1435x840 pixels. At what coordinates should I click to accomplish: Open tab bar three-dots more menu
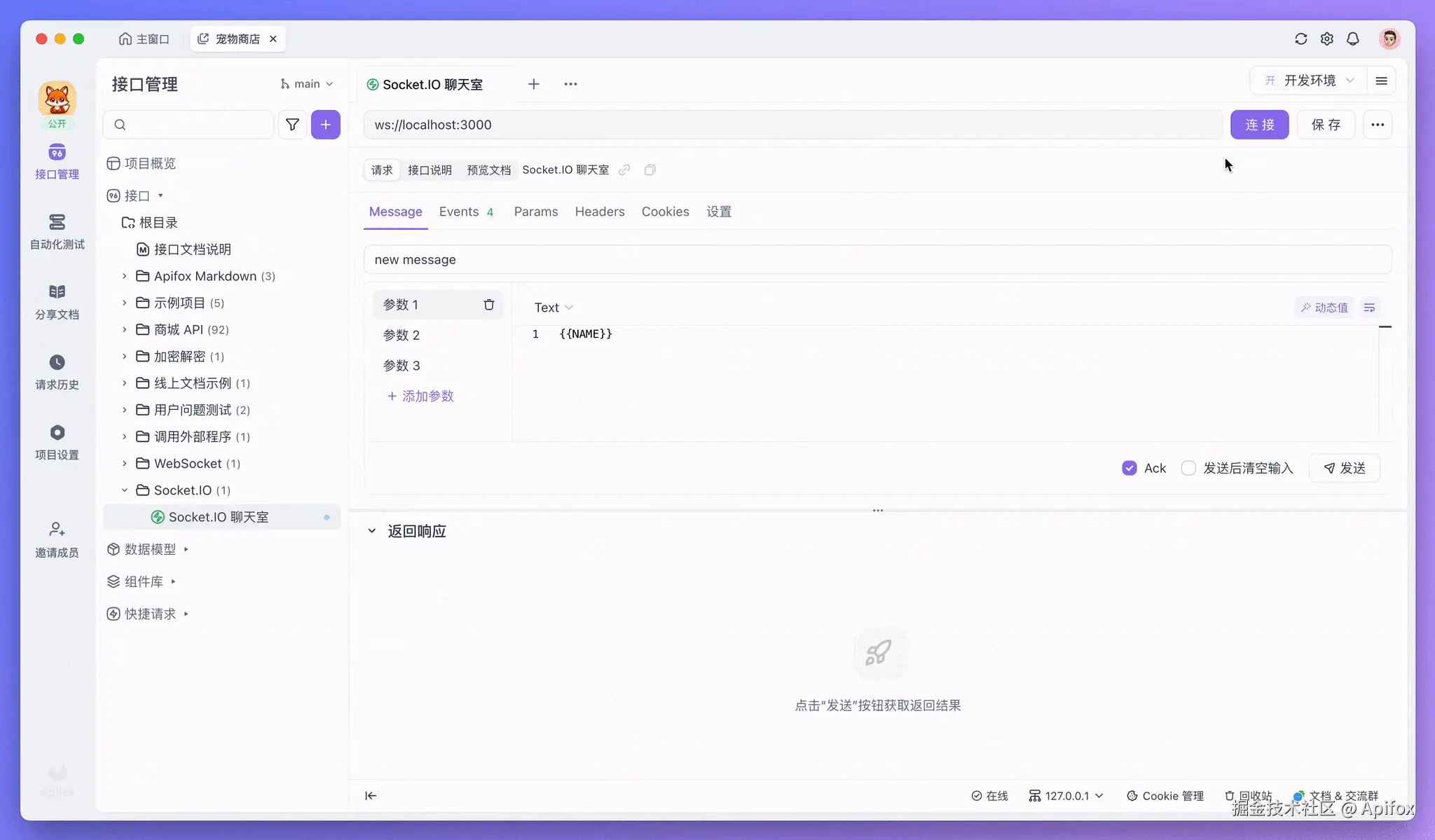570,84
